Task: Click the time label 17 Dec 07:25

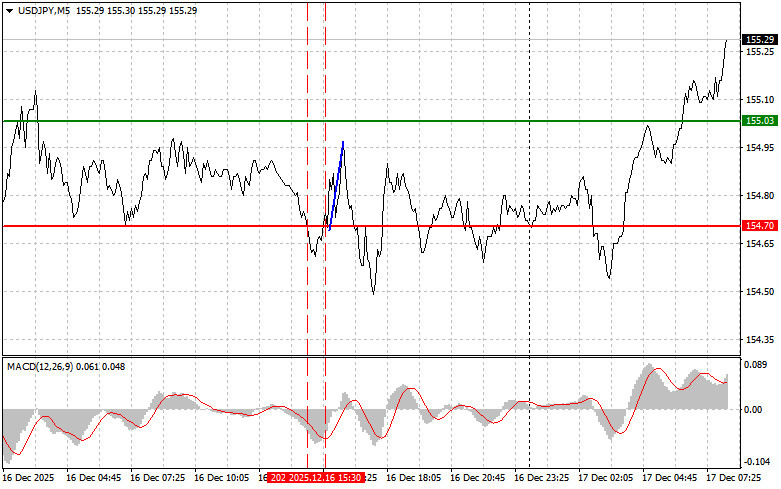Action: (734, 478)
